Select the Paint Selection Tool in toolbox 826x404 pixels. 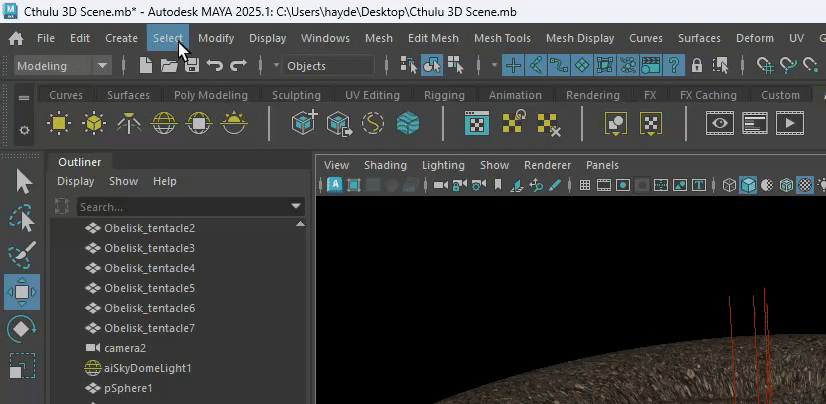click(x=22, y=254)
